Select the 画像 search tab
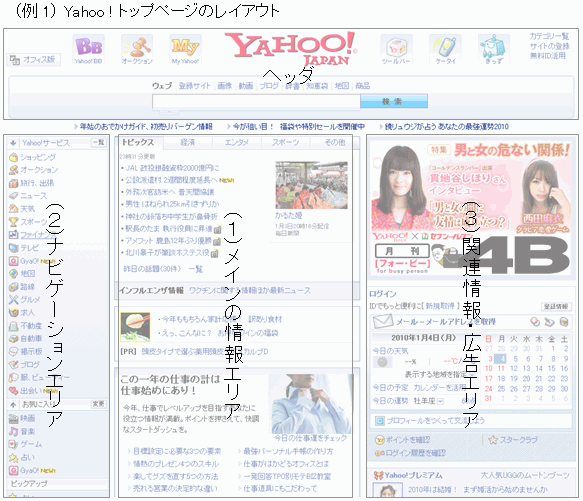Viewport: 583px width, 501px height. 225,86
